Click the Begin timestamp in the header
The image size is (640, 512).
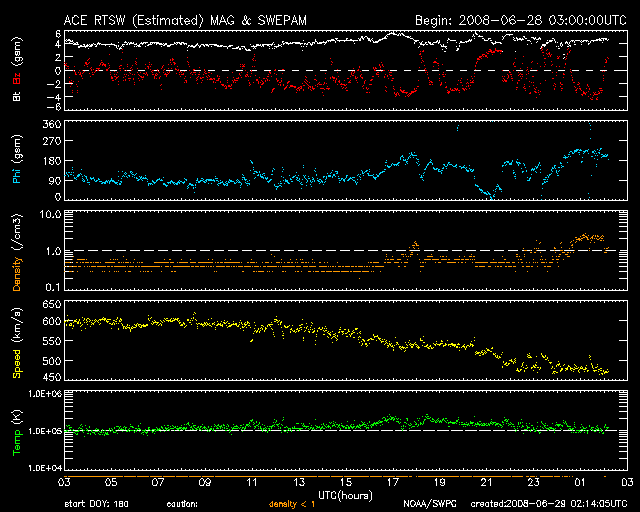(x=513, y=19)
